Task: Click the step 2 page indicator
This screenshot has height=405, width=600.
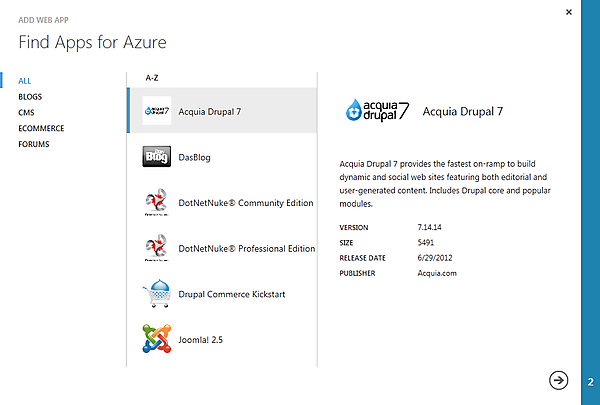Action: click(591, 381)
